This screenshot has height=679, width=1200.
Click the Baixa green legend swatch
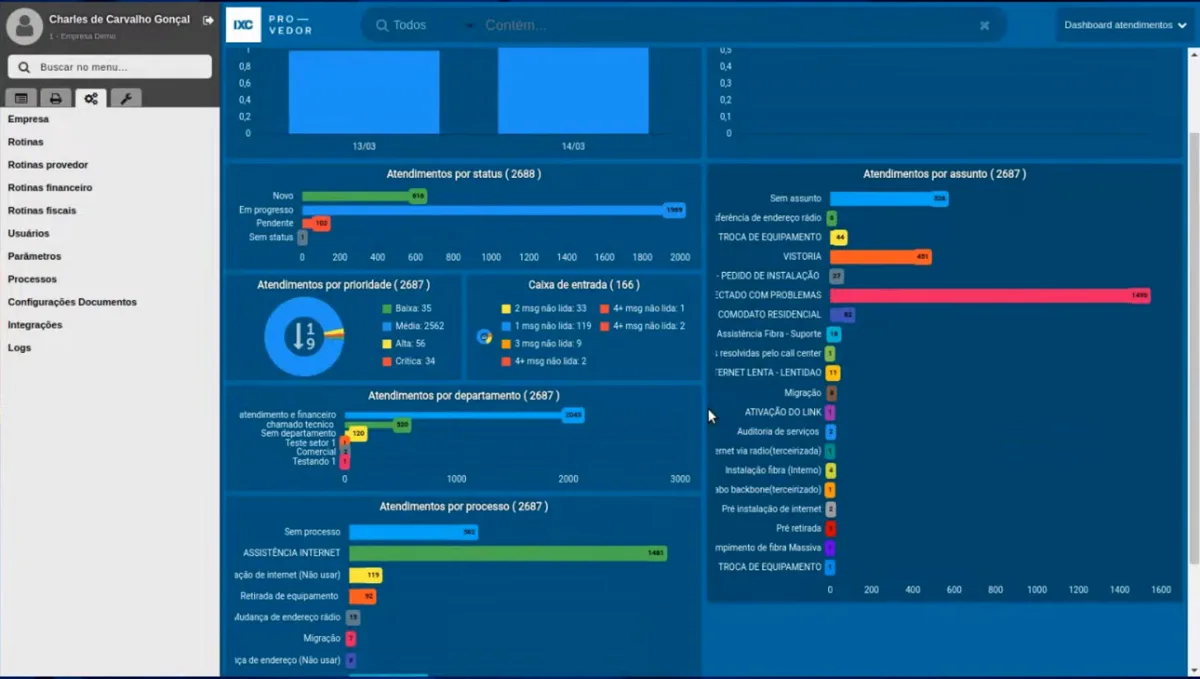click(x=387, y=309)
